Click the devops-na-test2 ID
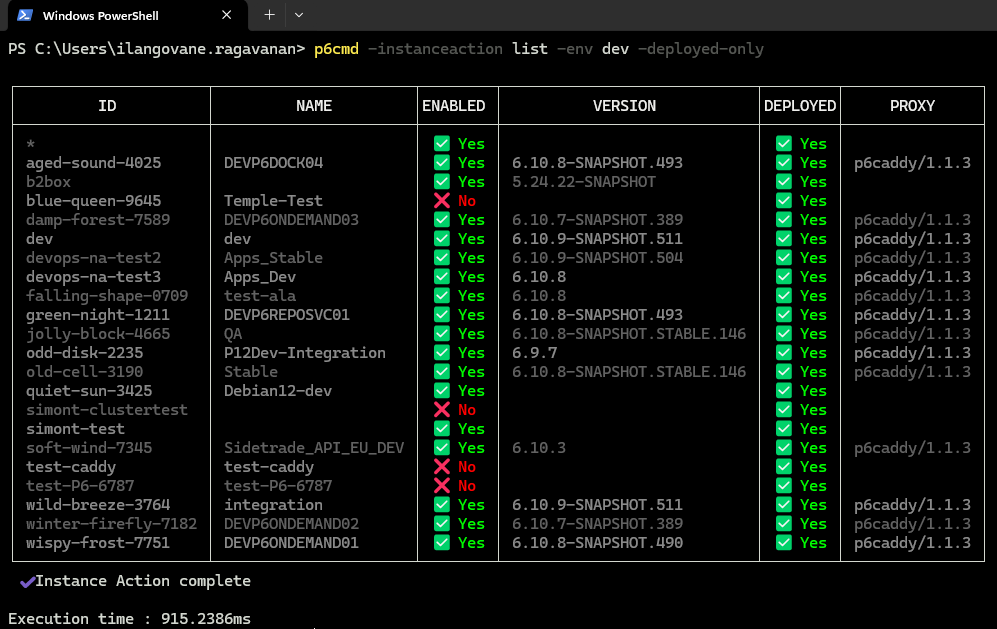Viewport: 997px width, 629px height. (93, 258)
